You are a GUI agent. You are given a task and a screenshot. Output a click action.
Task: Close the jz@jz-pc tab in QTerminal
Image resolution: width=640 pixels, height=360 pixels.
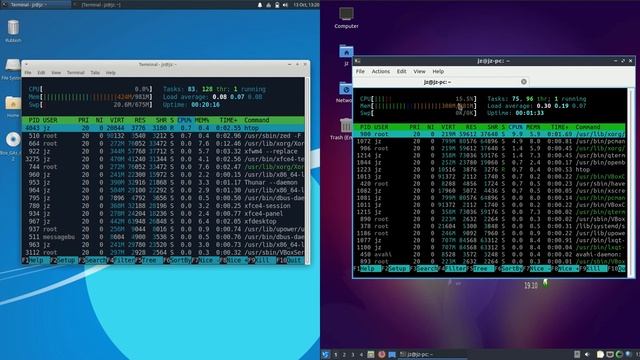pyautogui.click(x=524, y=82)
